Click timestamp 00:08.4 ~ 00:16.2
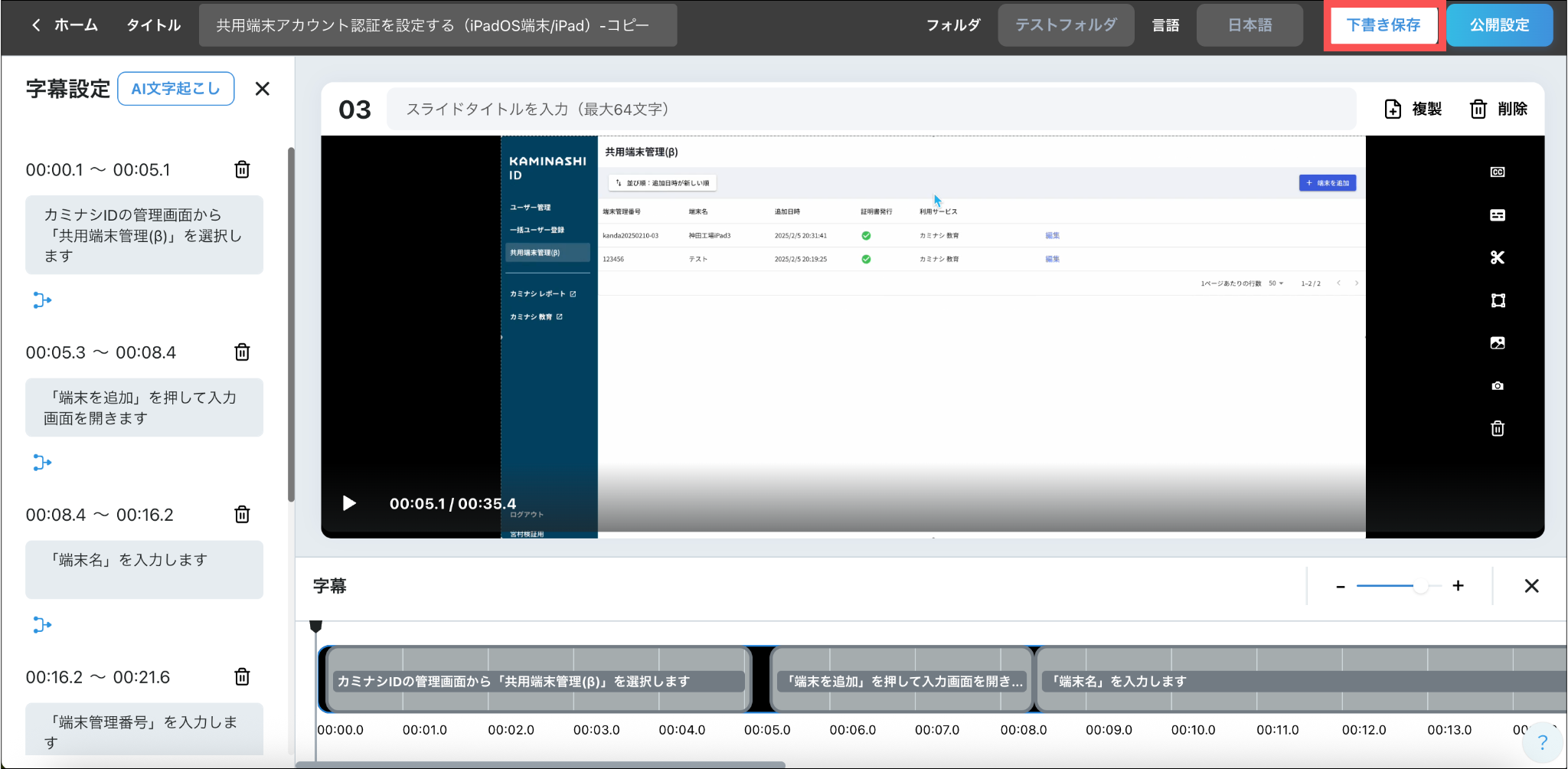Viewport: 1568px width, 769px height. (100, 515)
